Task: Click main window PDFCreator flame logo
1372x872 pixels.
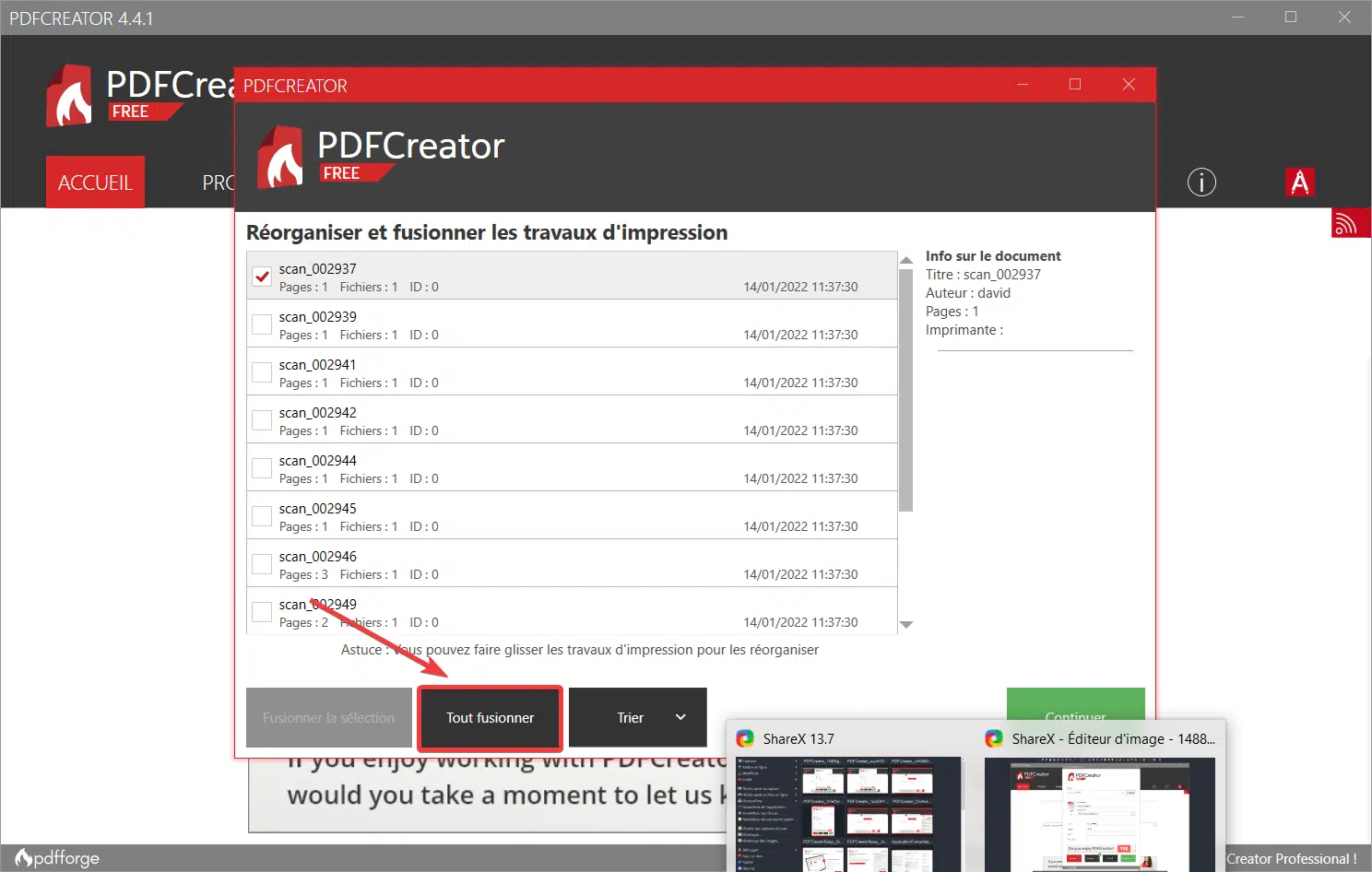Action: click(69, 95)
